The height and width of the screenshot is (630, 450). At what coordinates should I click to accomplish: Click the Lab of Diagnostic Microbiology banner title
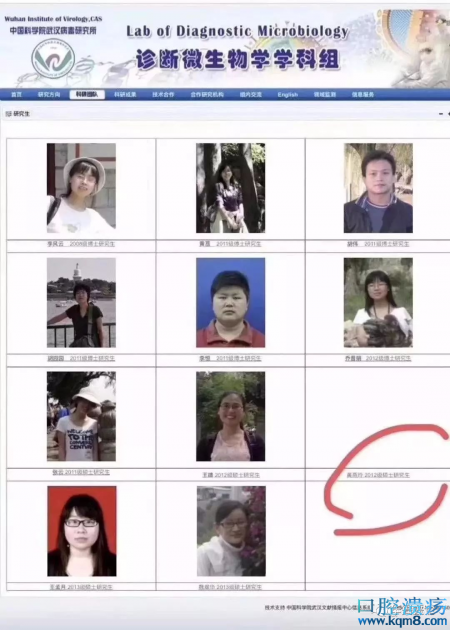237,32
